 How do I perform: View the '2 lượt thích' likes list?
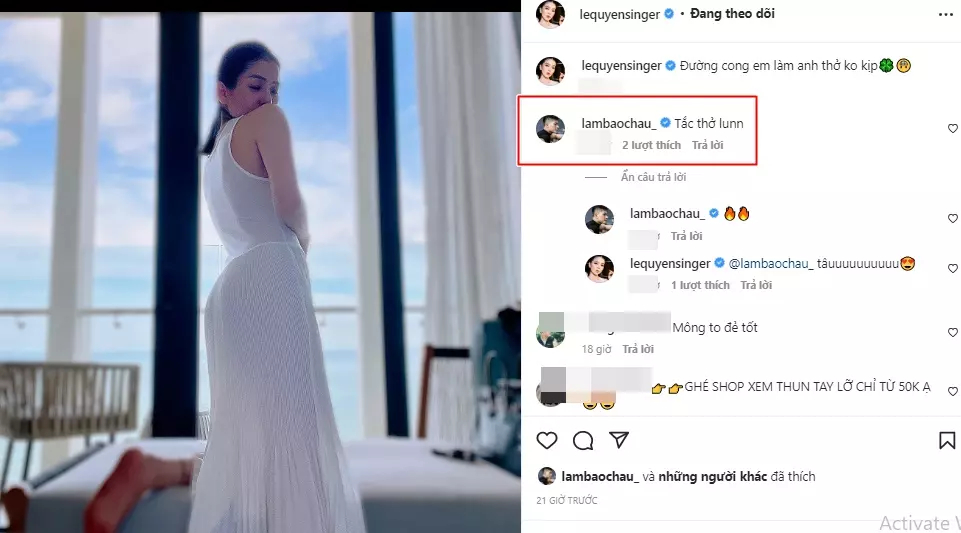[651, 145]
